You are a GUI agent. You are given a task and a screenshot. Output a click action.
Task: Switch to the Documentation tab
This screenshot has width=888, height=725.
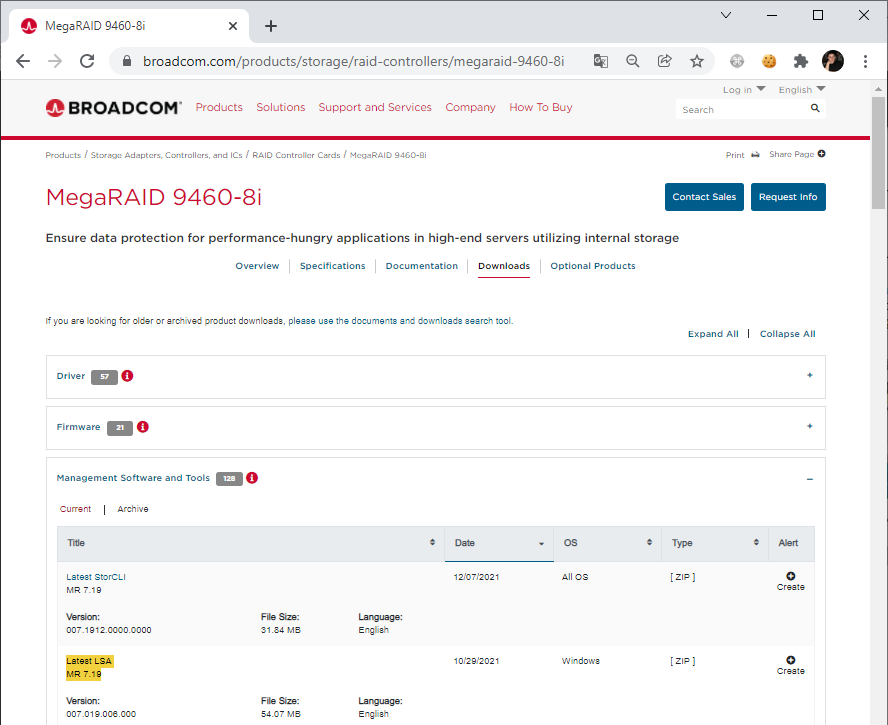tap(421, 266)
